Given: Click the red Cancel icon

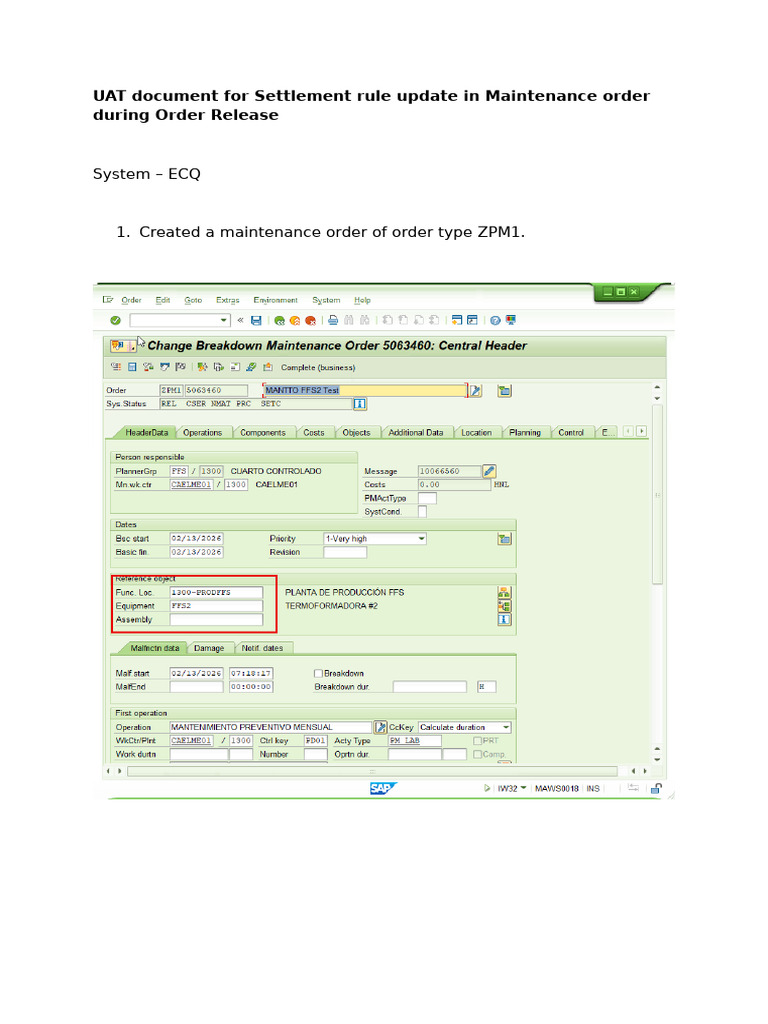Looking at the screenshot, I should (x=311, y=320).
